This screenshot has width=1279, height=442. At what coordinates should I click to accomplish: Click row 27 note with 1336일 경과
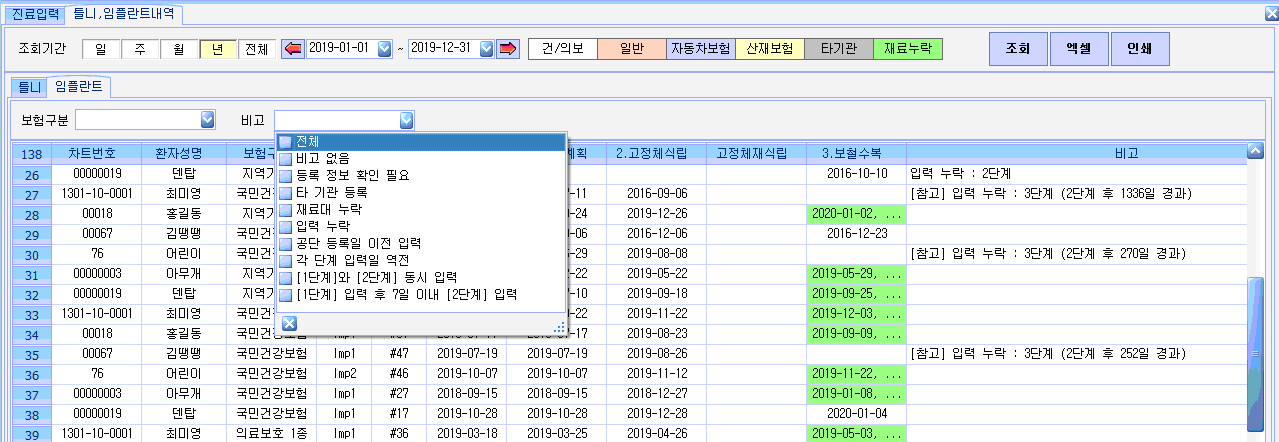click(1050, 192)
